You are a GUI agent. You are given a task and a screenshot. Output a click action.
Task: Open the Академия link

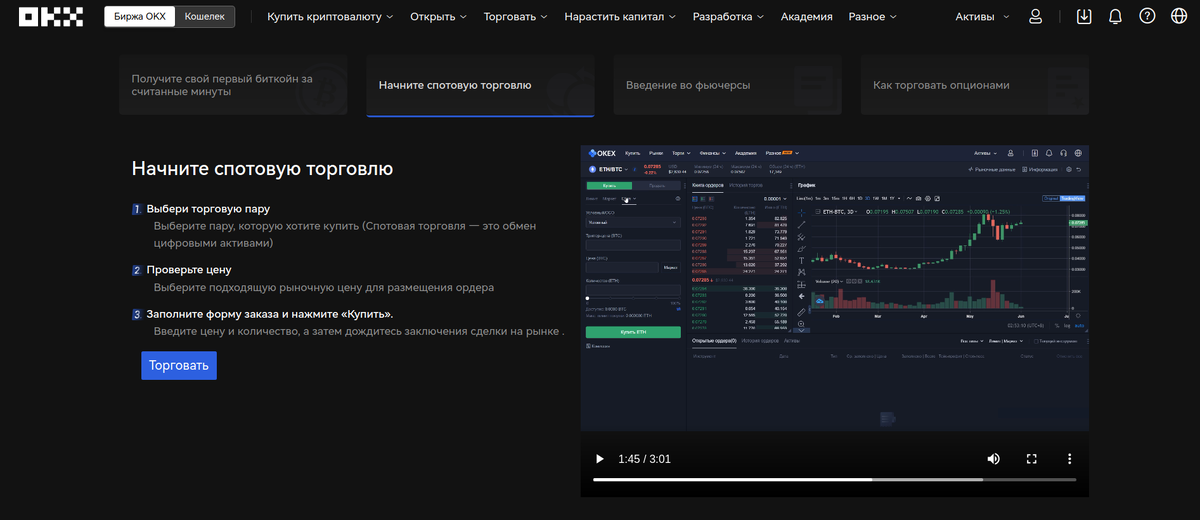[x=806, y=17]
